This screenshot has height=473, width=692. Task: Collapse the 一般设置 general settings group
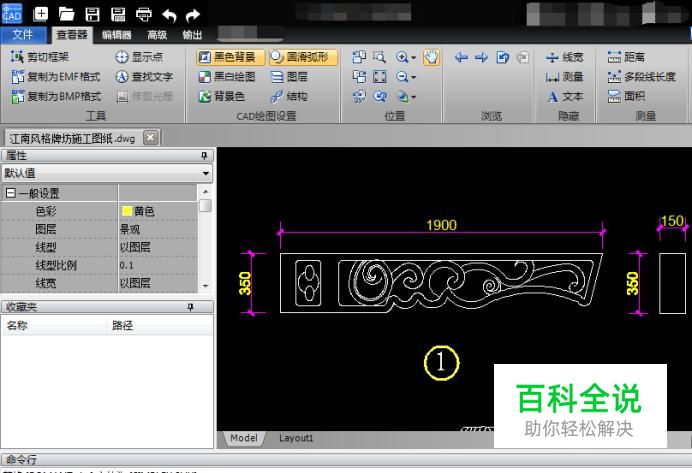click(x=10, y=193)
